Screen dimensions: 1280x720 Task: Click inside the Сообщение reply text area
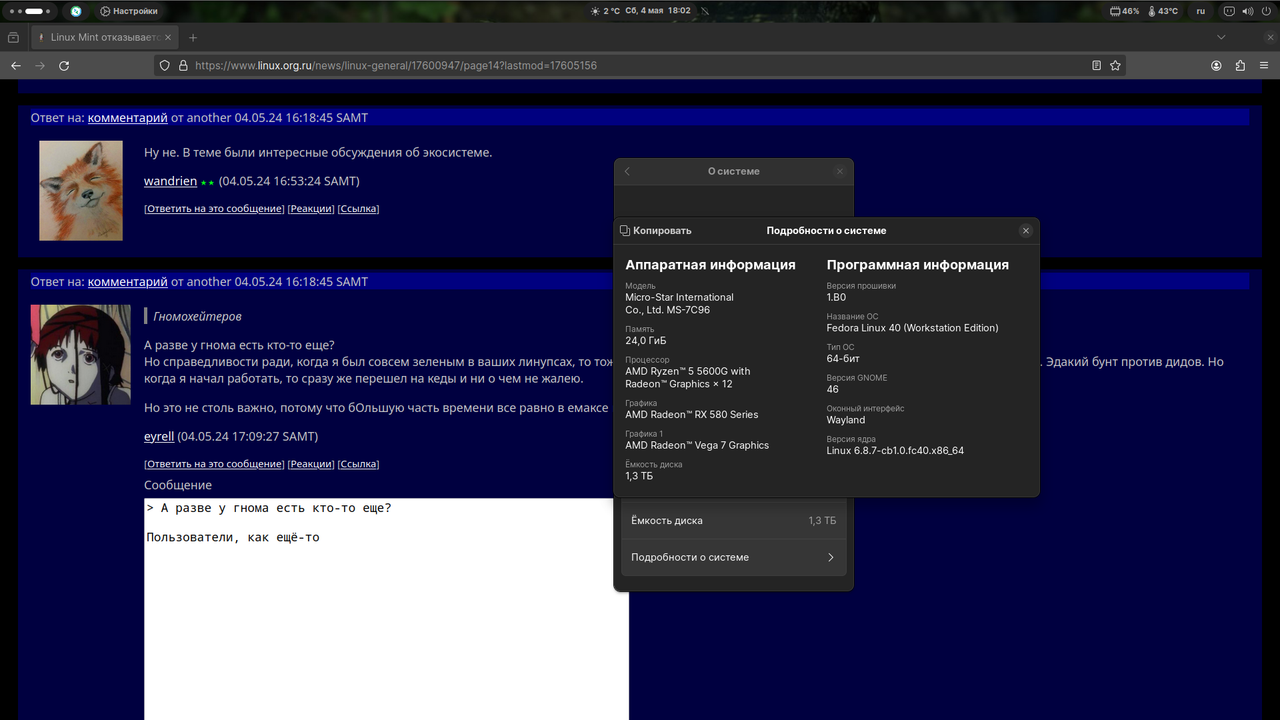(x=386, y=609)
